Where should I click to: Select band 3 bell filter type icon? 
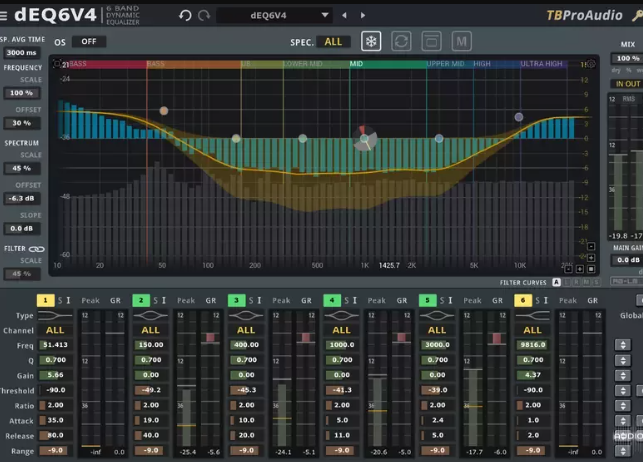246,315
